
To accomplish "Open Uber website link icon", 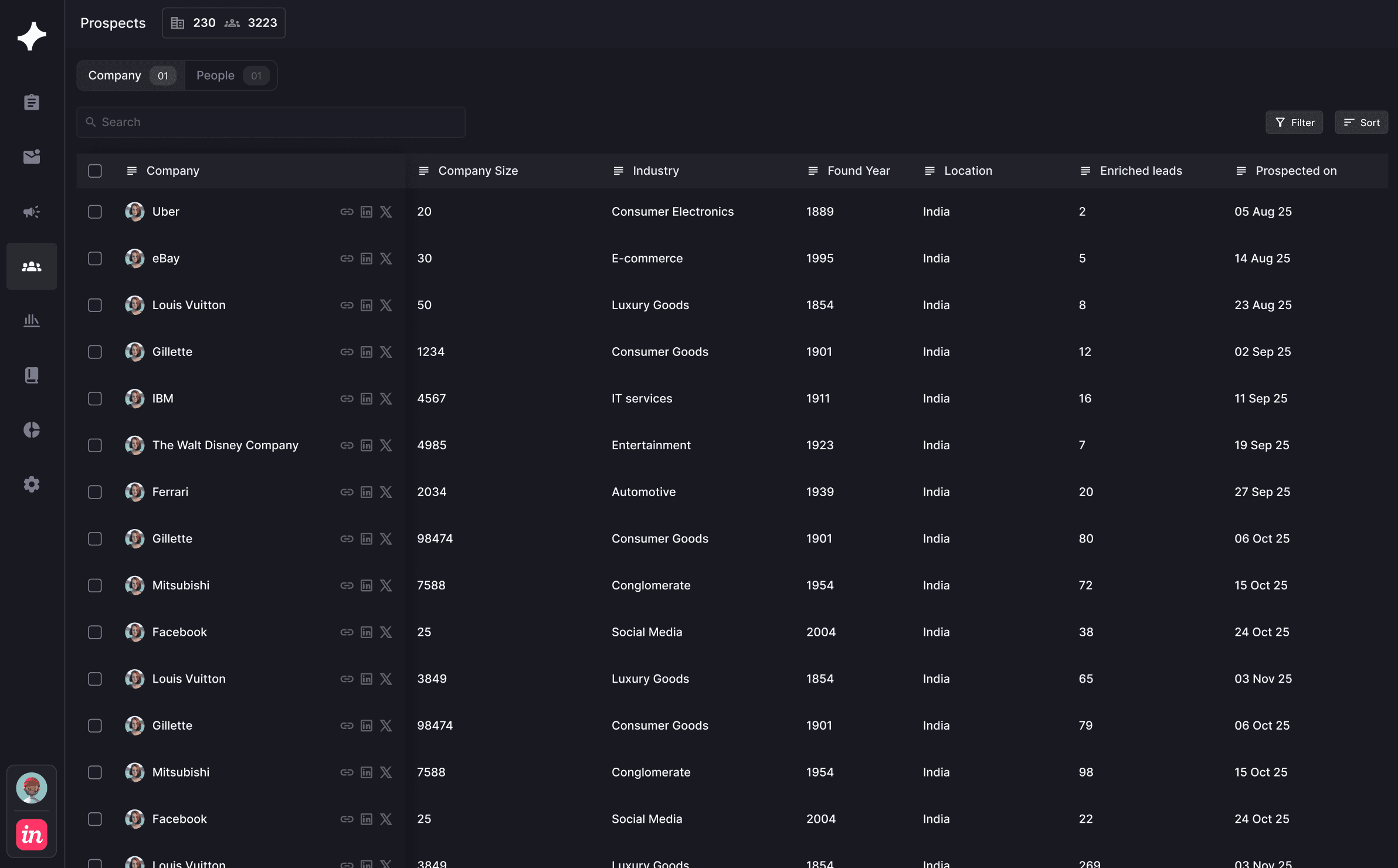I will point(347,212).
